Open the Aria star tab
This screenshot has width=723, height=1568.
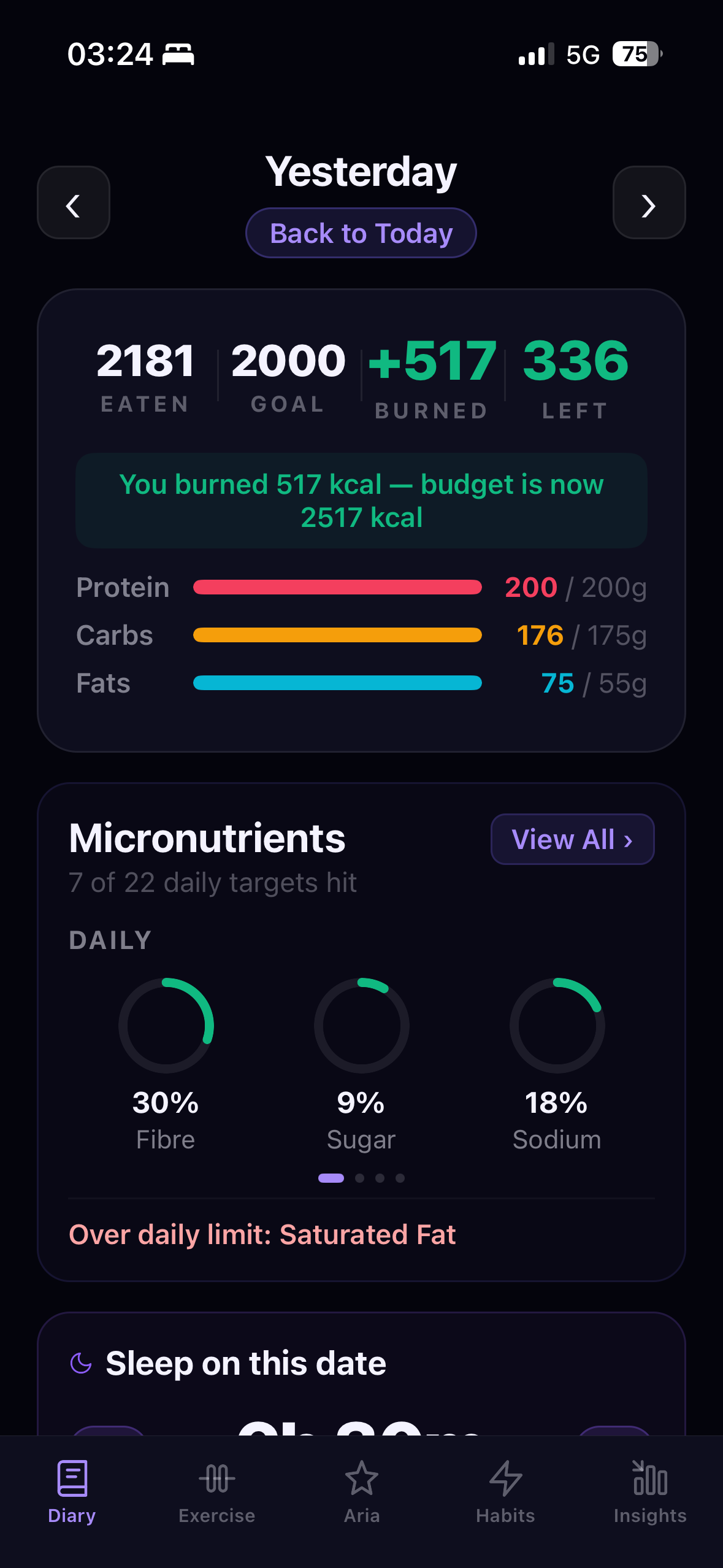tap(362, 1491)
